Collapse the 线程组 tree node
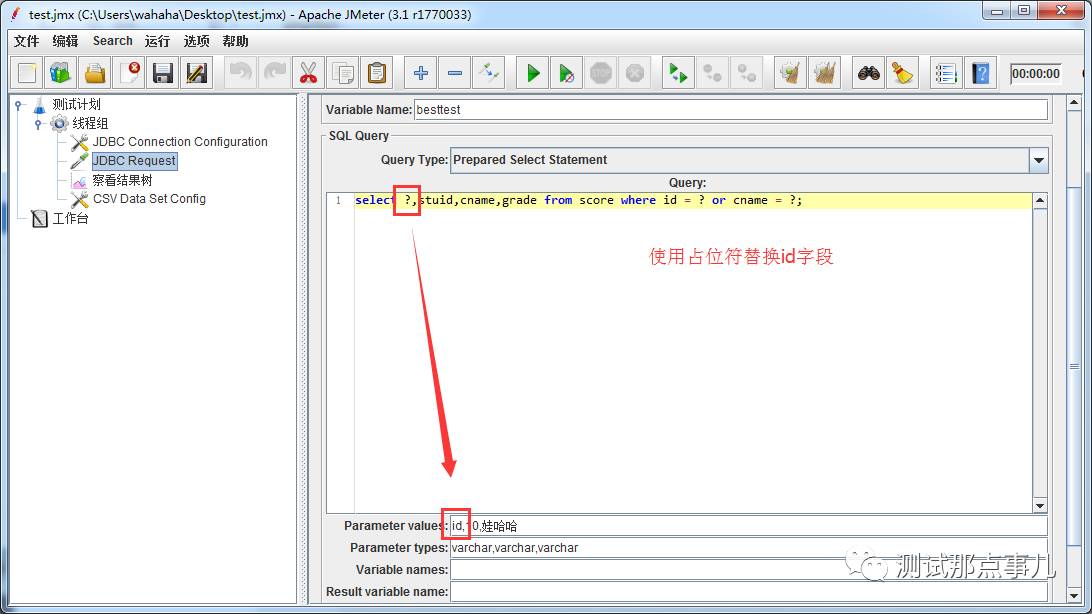 point(38,124)
